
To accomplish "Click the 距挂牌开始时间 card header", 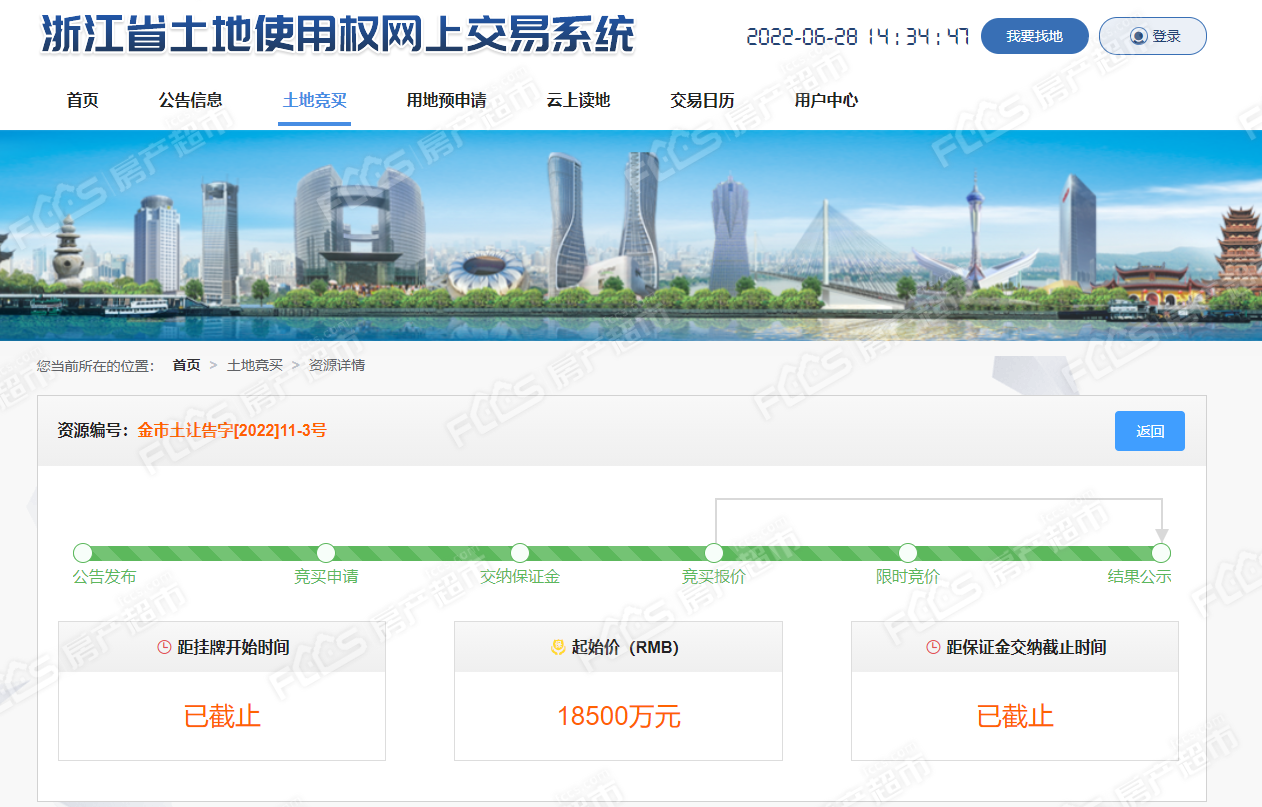I will tap(222, 647).
